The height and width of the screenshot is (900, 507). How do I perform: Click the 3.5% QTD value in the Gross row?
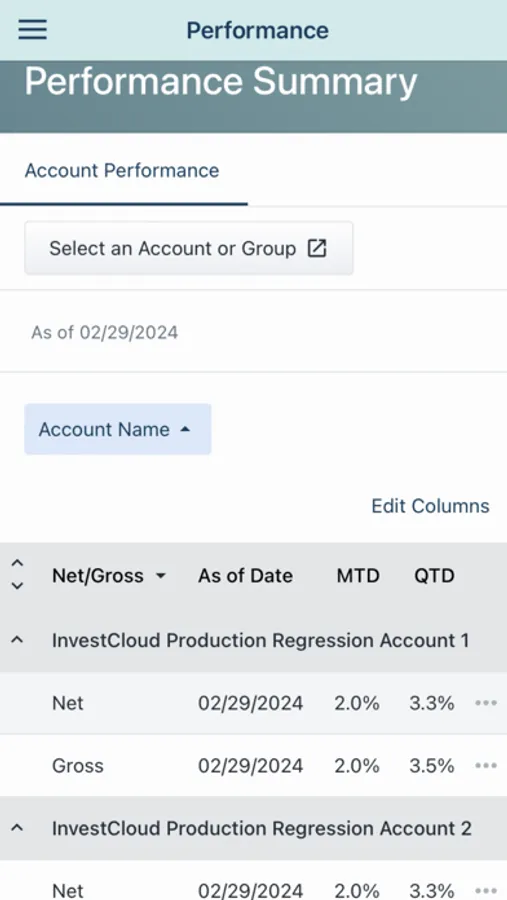[432, 766]
